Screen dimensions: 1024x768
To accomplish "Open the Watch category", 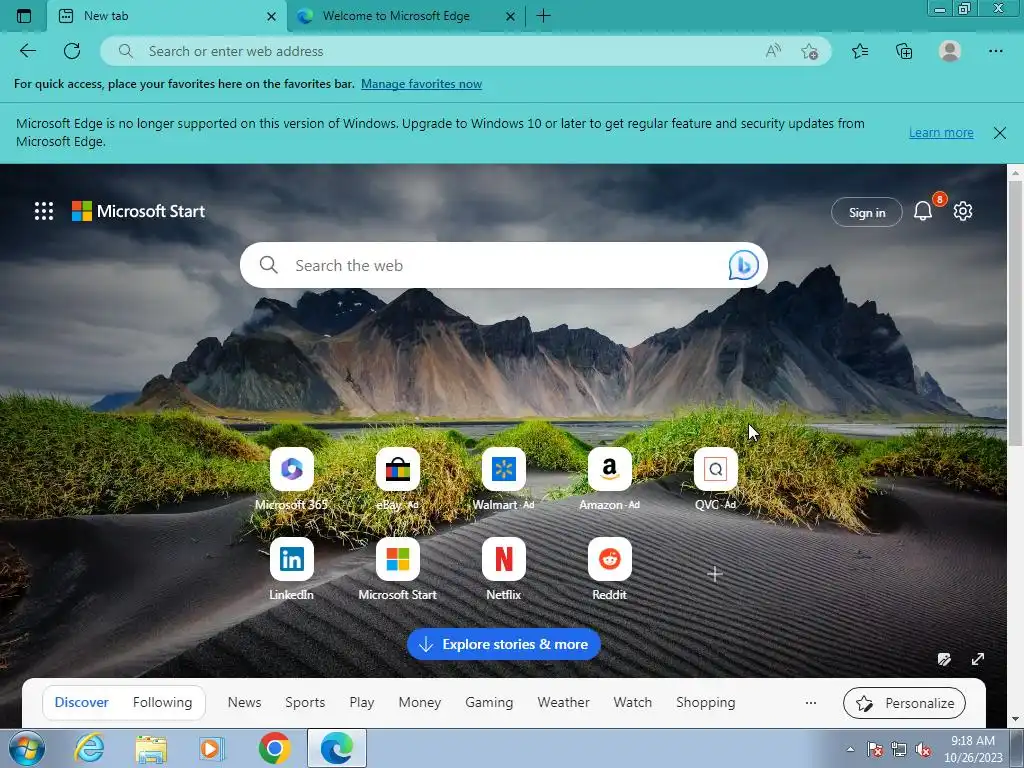I will point(632,703).
